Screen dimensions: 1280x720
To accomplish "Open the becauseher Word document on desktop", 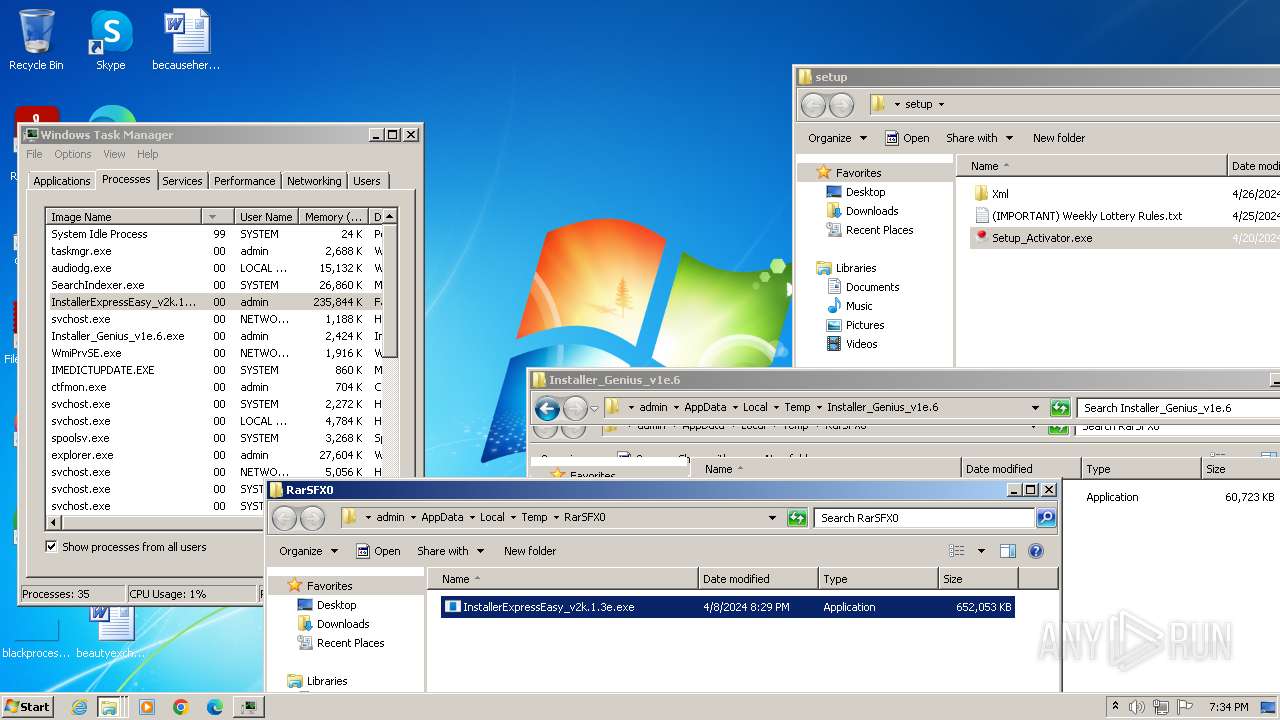I will tap(186, 40).
